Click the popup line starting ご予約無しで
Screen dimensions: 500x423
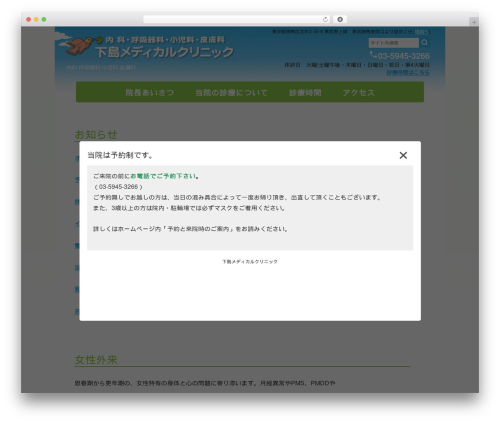[237, 197]
